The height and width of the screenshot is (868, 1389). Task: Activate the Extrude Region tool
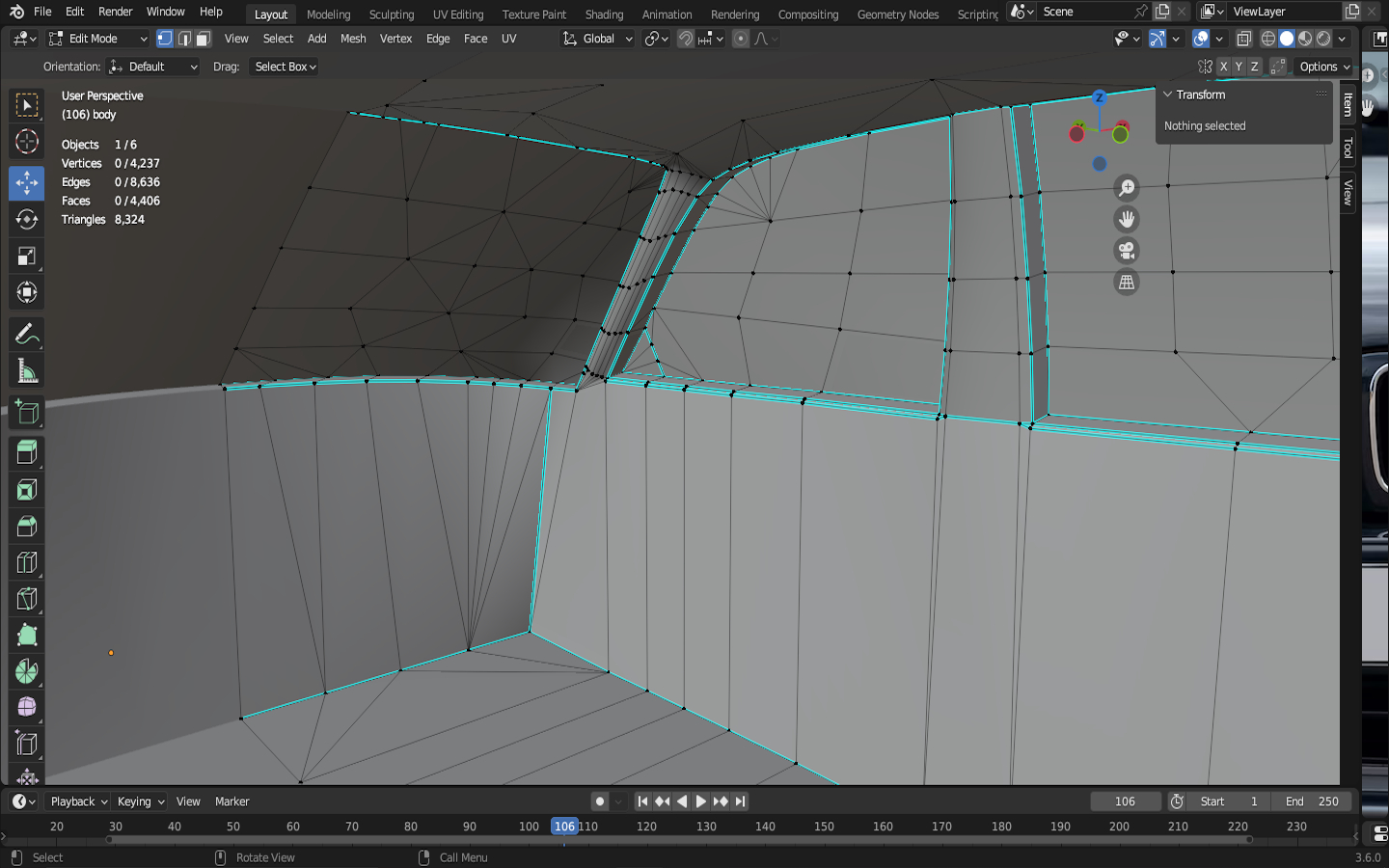(27, 452)
